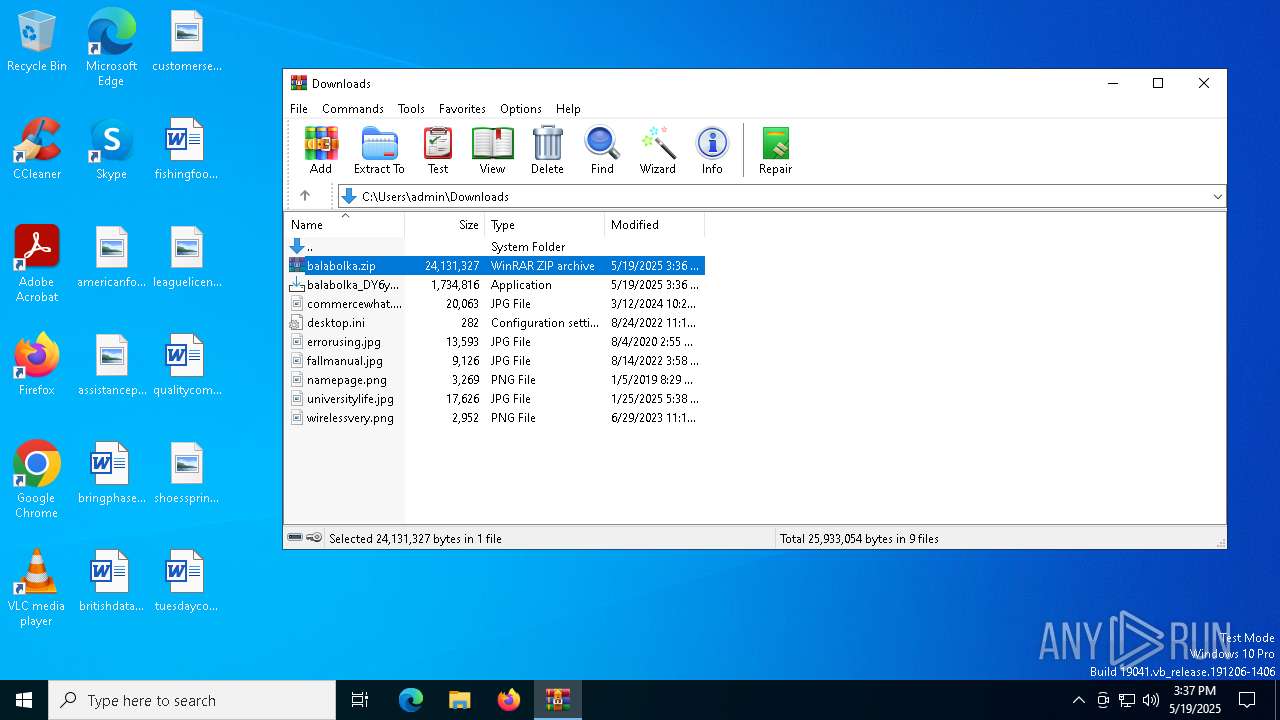Viewport: 1280px width, 720px height.
Task: Open the Task View taskbar button
Action: [x=360, y=700]
